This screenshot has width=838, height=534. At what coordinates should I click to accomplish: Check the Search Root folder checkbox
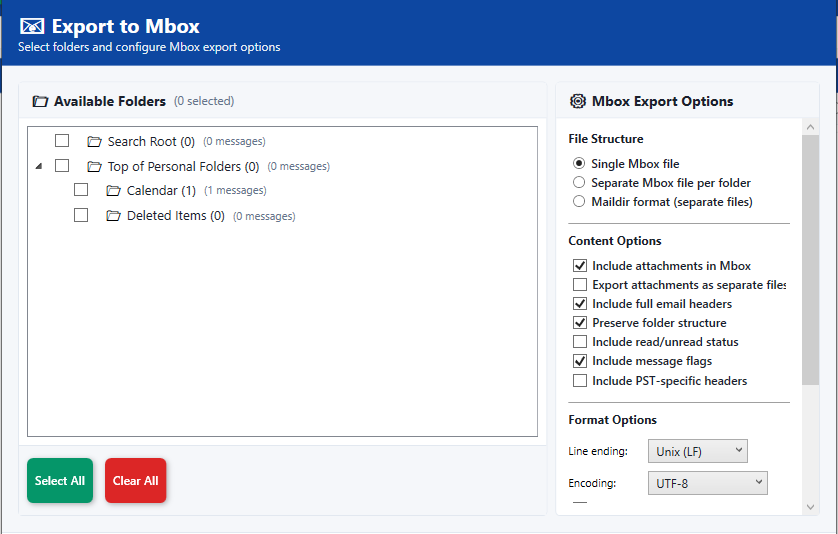click(62, 141)
